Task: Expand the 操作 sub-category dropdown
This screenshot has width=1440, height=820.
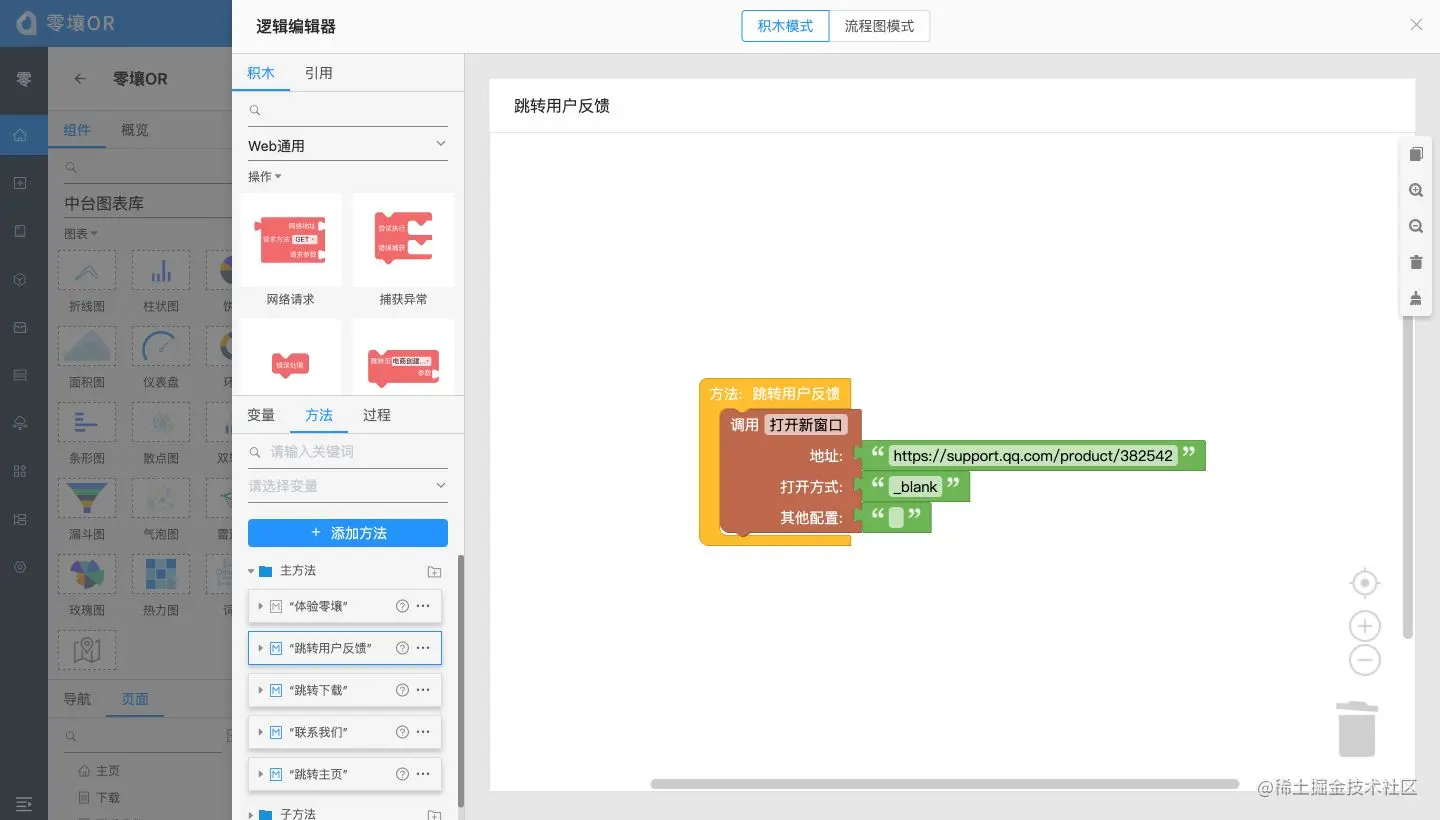Action: [x=265, y=176]
